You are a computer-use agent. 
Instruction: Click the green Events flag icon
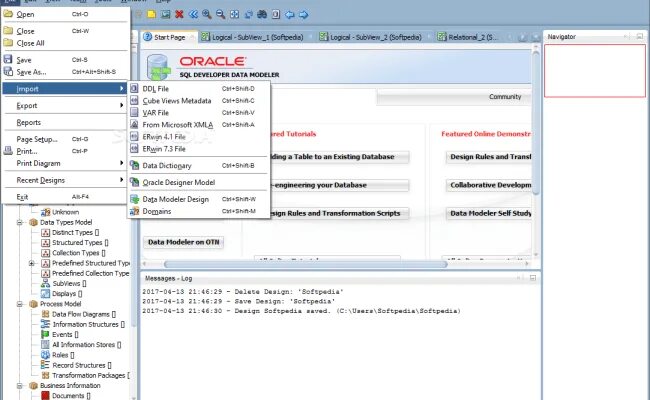tap(45, 335)
